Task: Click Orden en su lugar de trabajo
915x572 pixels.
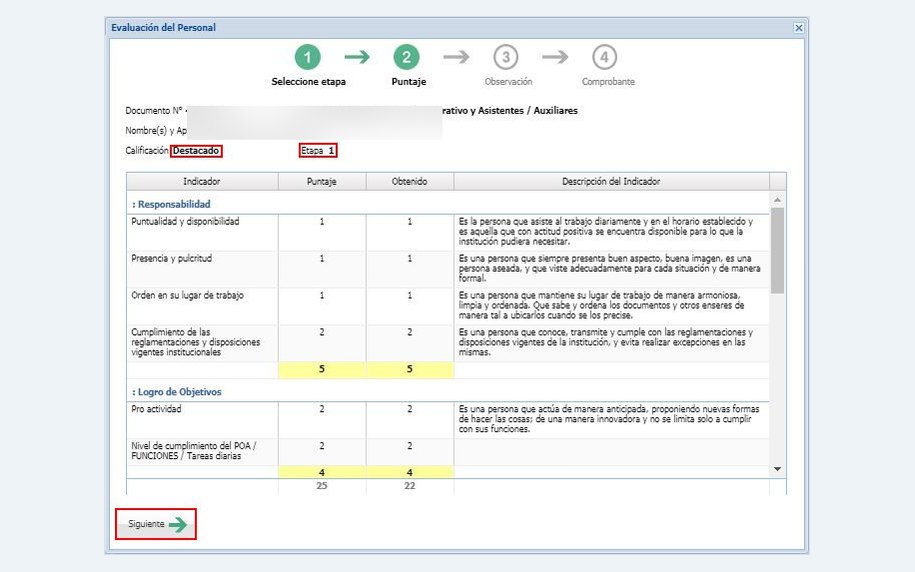Action: [x=187, y=295]
